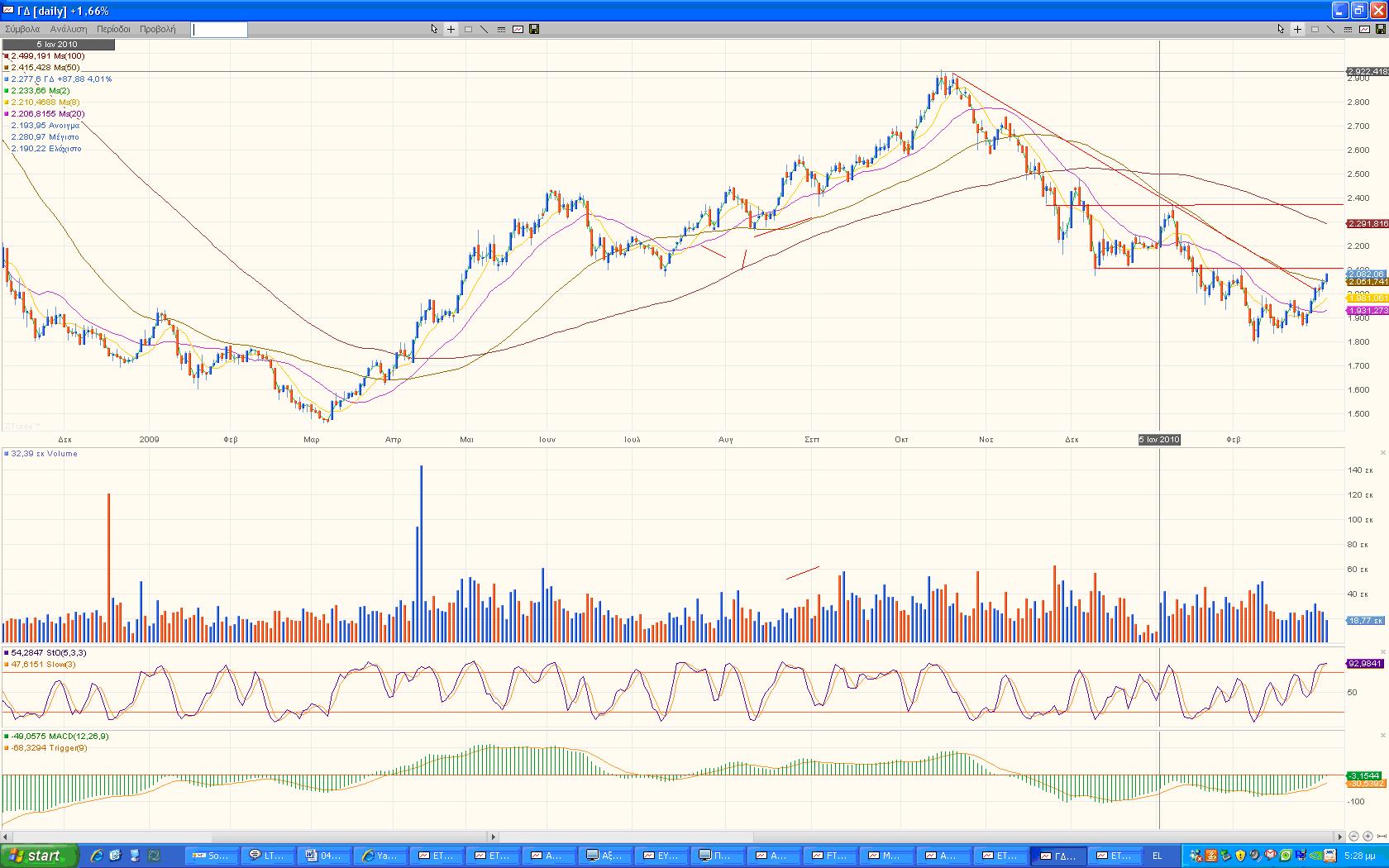Switch to the '04...' Word taskbar window

pos(323,856)
